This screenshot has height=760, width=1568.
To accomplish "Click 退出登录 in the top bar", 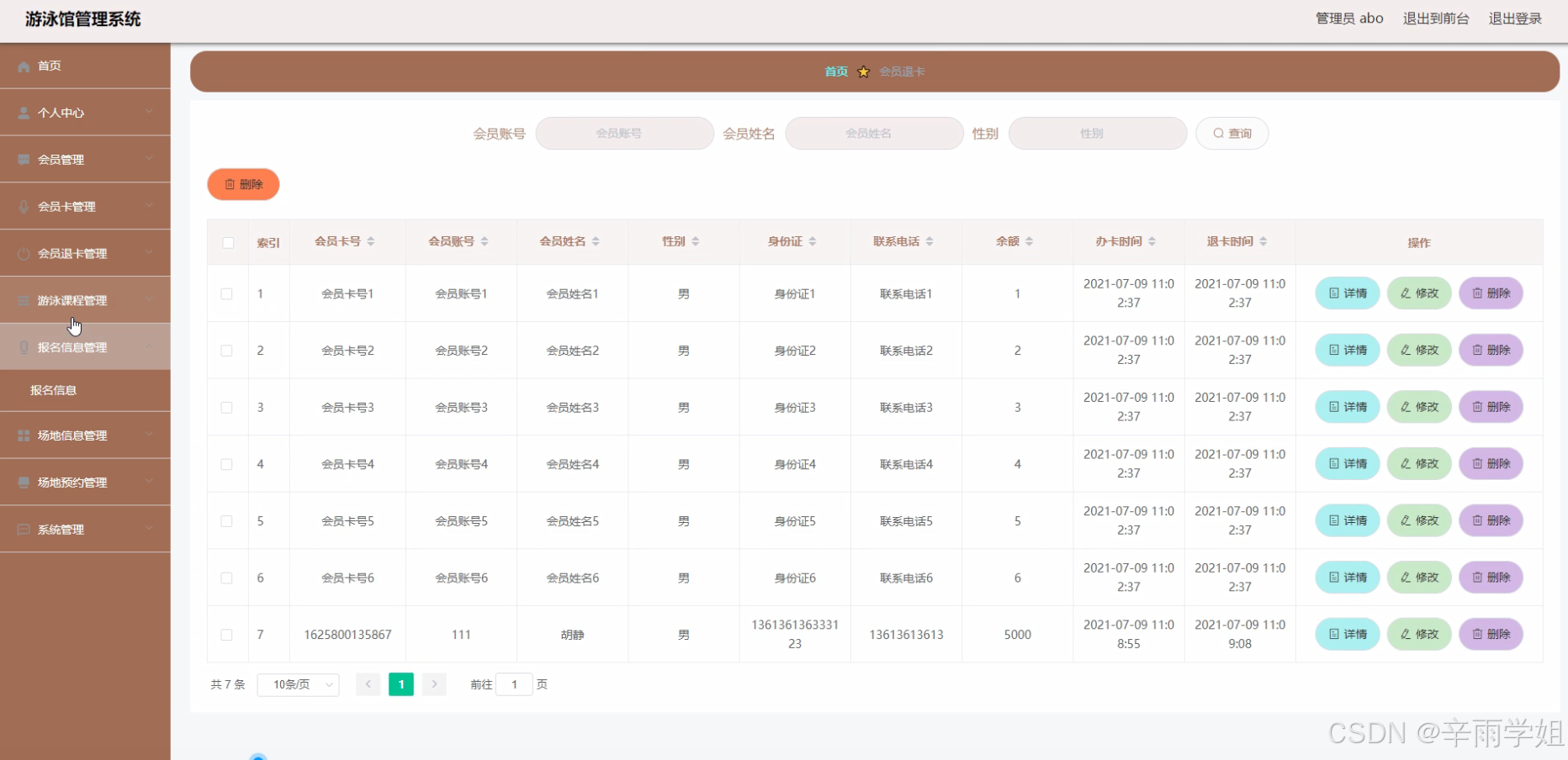I will (1514, 18).
